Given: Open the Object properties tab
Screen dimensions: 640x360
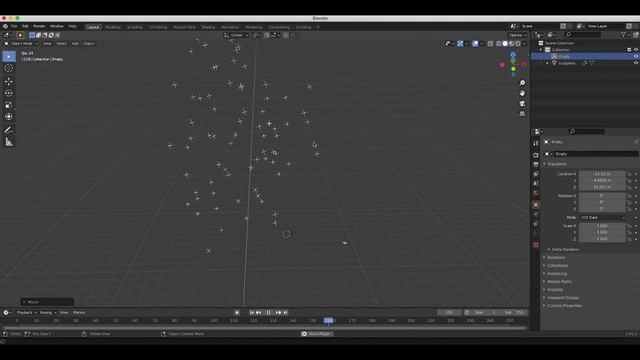Looking at the screenshot, I should point(536,204).
